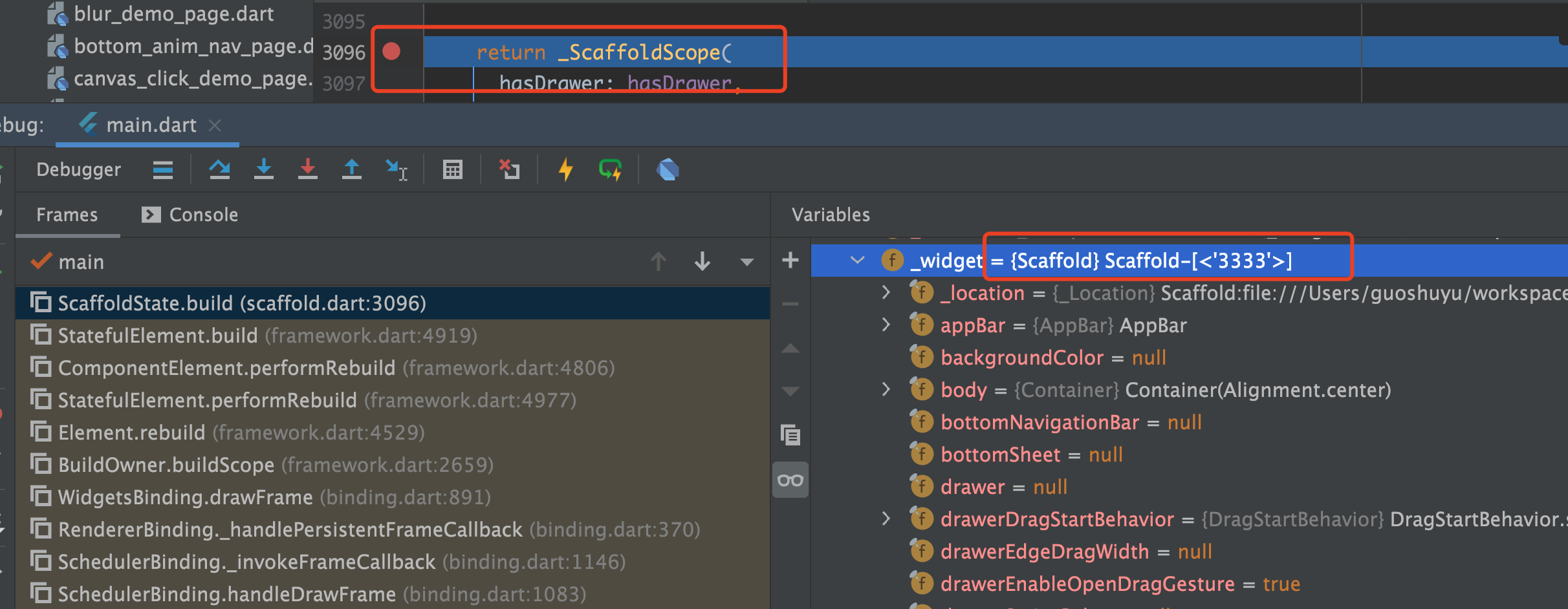Select the SchedulerBinding.handleDrawFrame frame
The width and height of the screenshot is (1568, 609).
392,594
